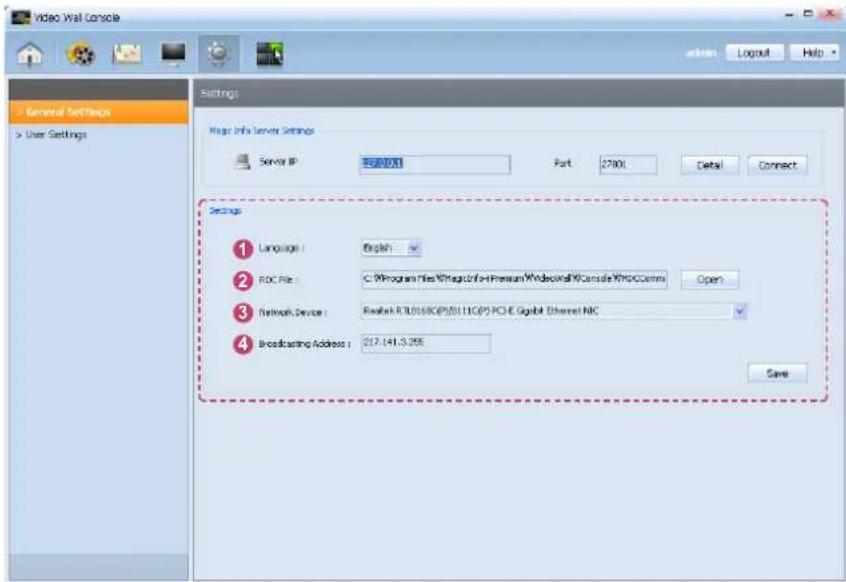Click the Settings panel header text
The image size is (846, 582).
(x=219, y=93)
